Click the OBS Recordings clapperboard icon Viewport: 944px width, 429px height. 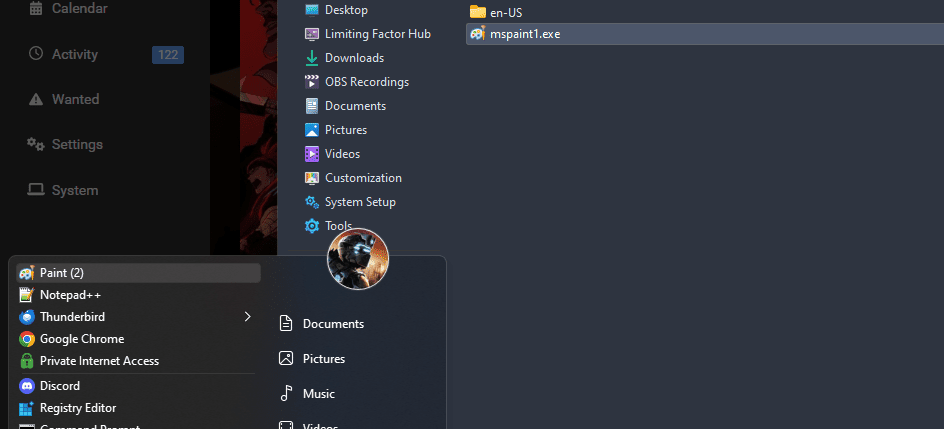312,82
